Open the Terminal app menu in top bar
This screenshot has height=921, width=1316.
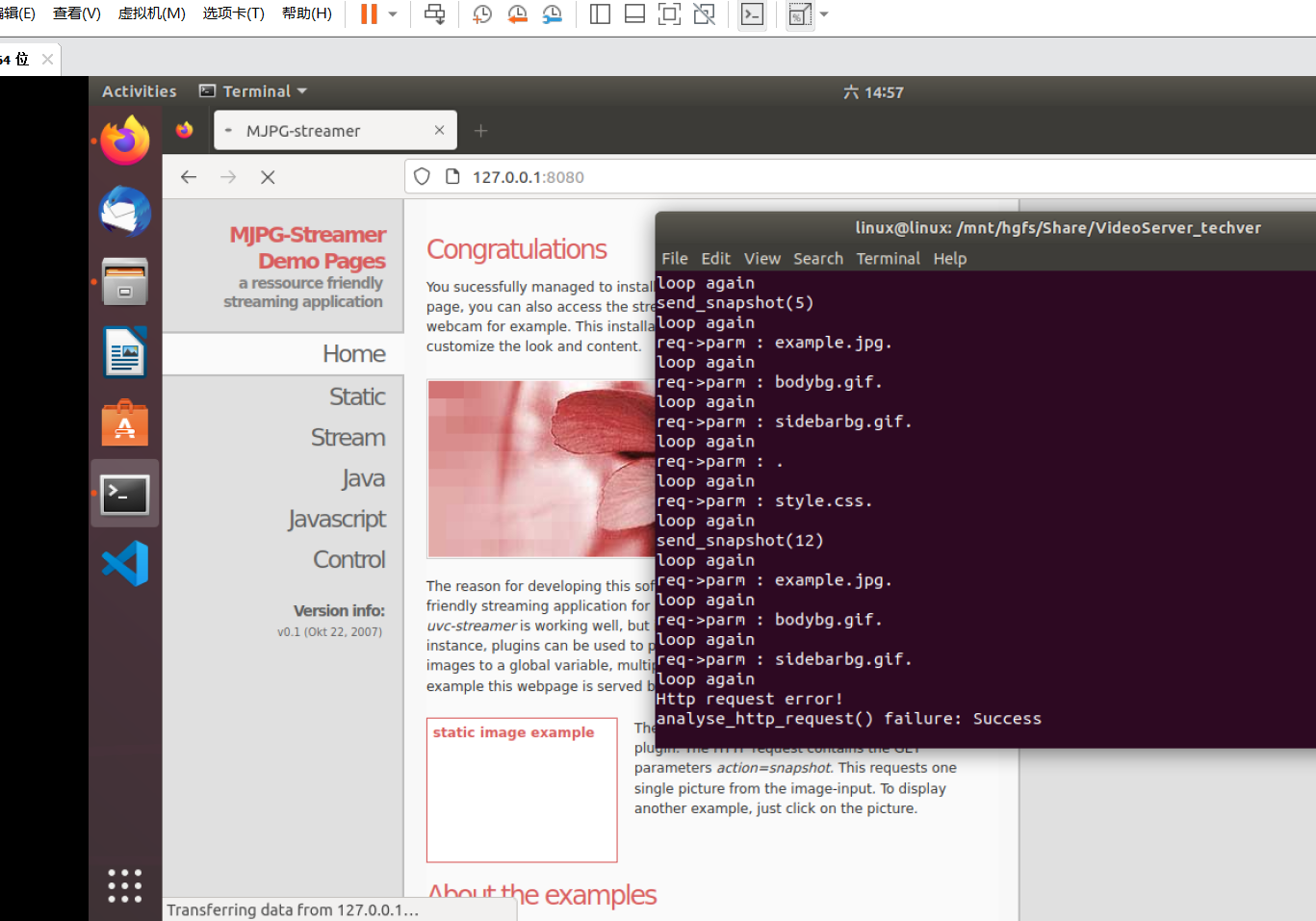pyautogui.click(x=253, y=91)
